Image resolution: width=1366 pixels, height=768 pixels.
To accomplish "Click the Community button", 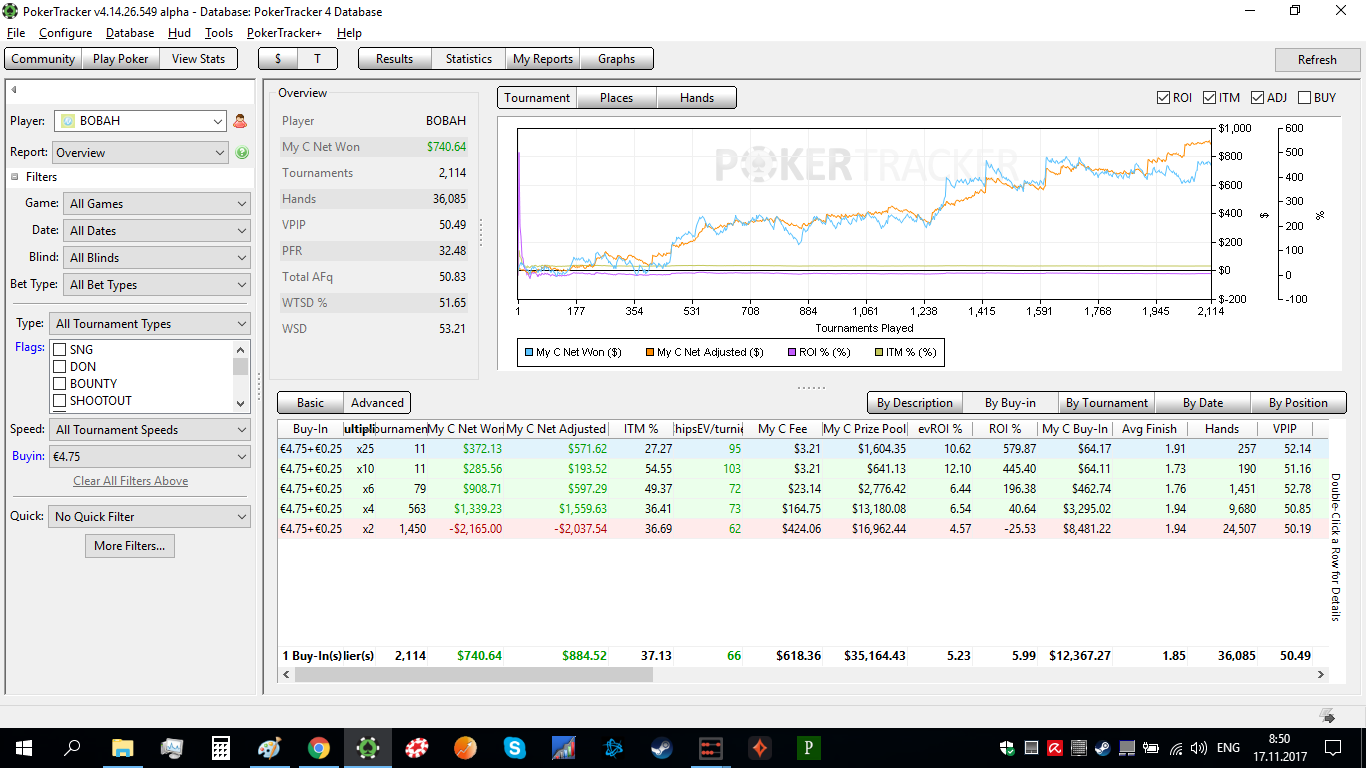I will pyautogui.click(x=43, y=59).
